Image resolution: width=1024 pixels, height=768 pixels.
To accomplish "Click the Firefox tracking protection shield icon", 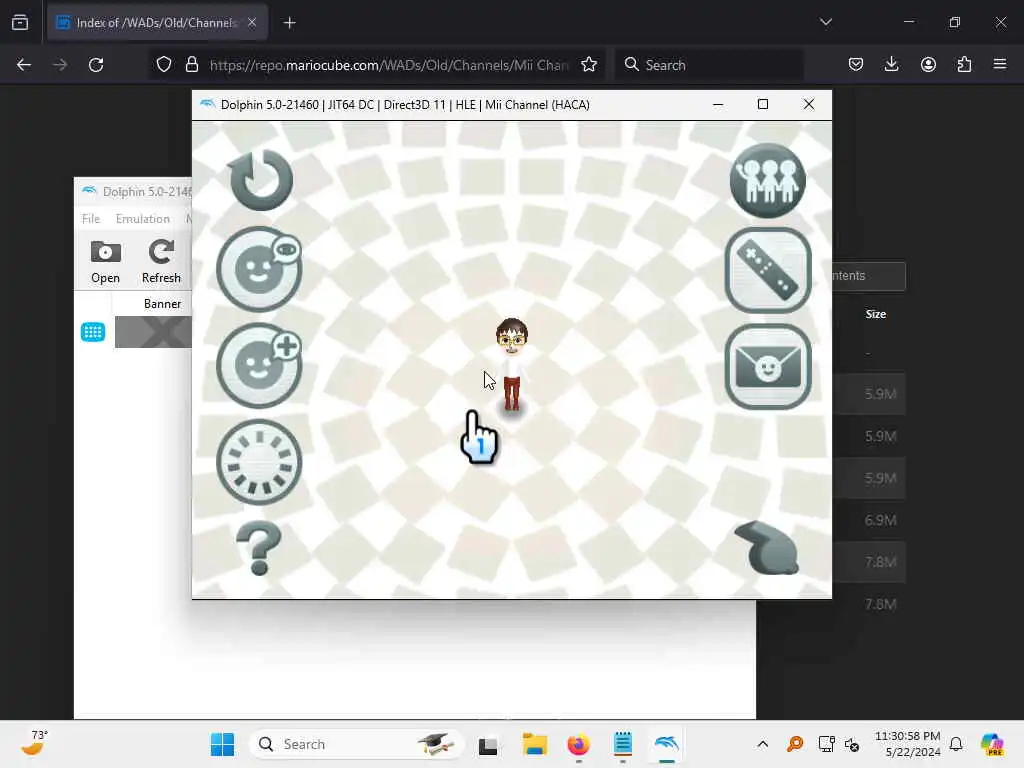I will pos(164,65).
